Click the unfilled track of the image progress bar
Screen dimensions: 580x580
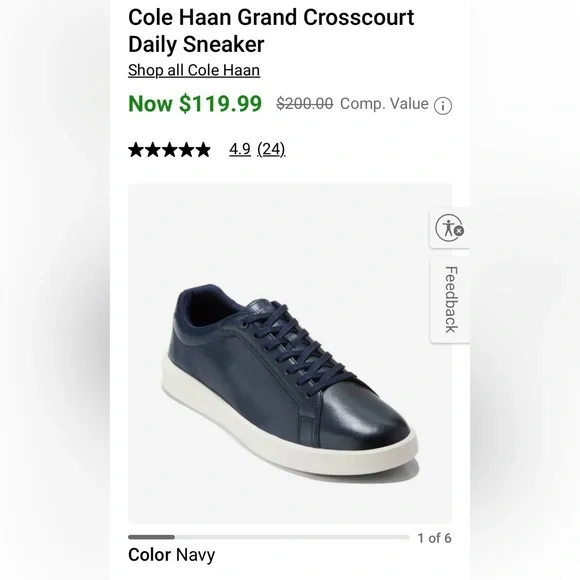[292, 537]
